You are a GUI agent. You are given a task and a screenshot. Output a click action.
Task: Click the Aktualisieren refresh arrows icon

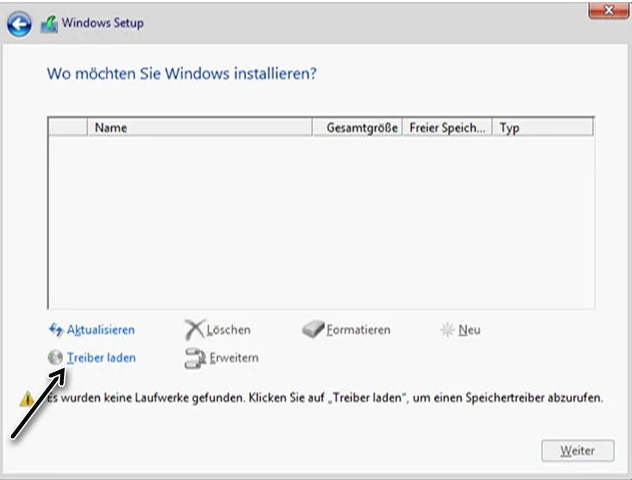point(56,330)
